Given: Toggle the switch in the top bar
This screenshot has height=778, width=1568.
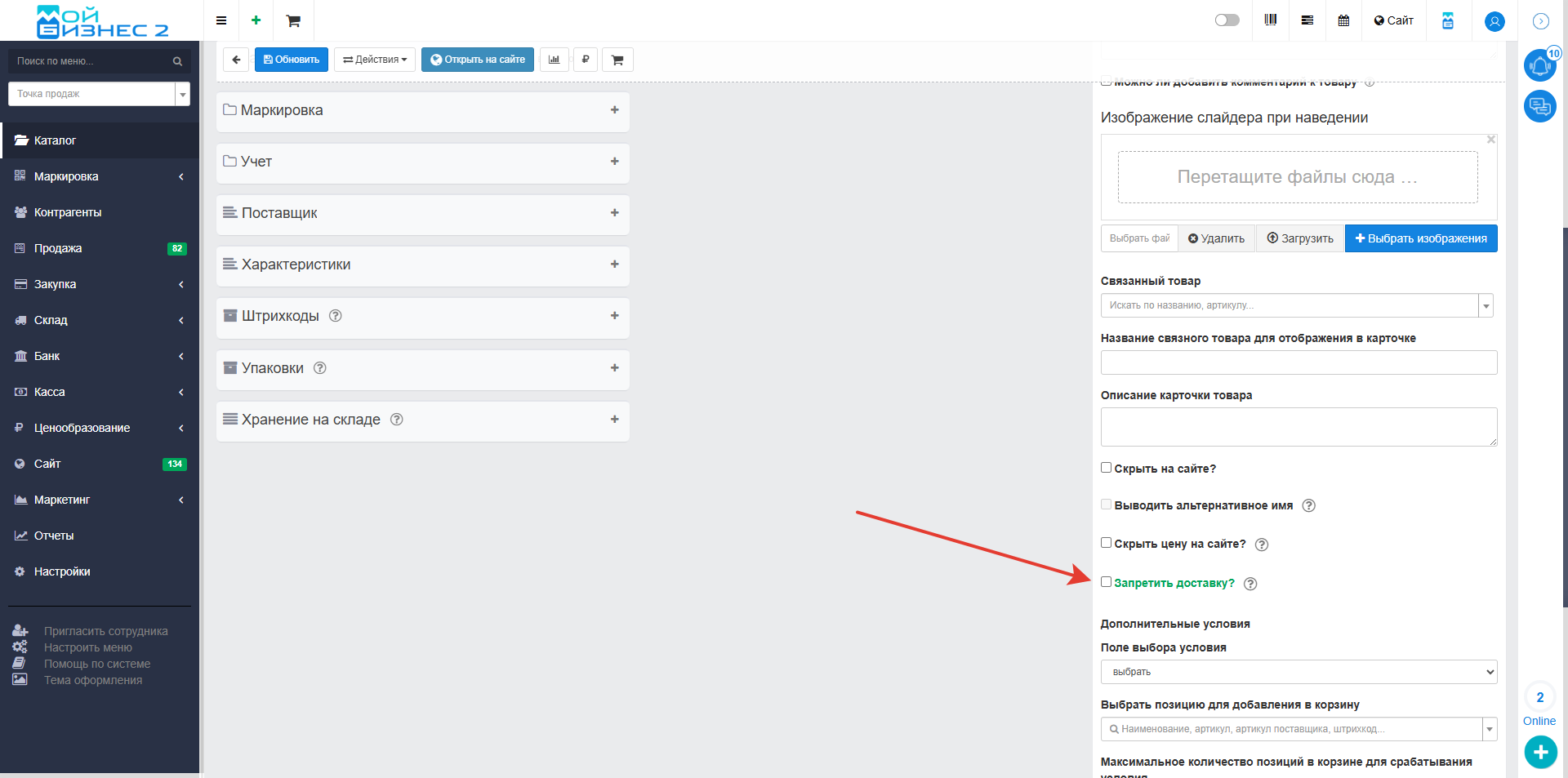Looking at the screenshot, I should pos(1227,20).
